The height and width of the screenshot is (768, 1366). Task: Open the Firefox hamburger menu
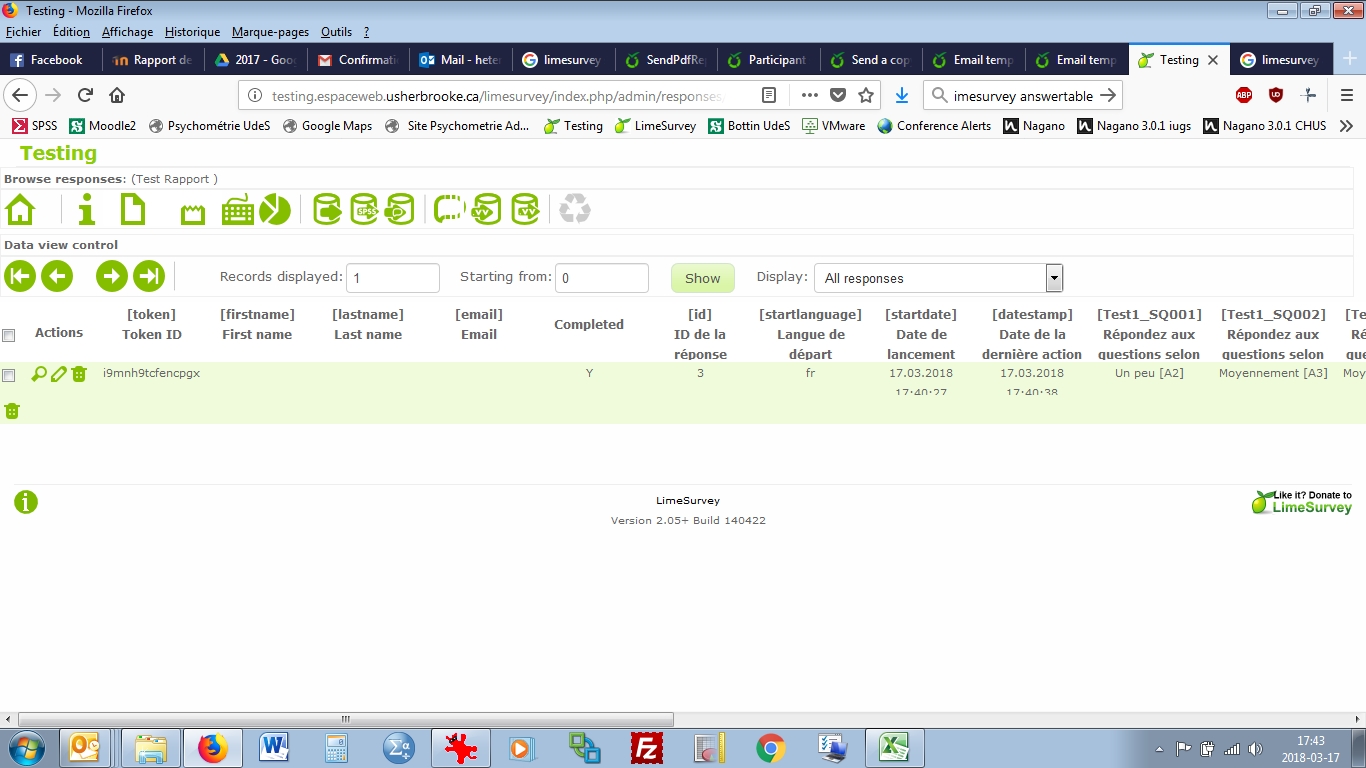pos(1347,95)
